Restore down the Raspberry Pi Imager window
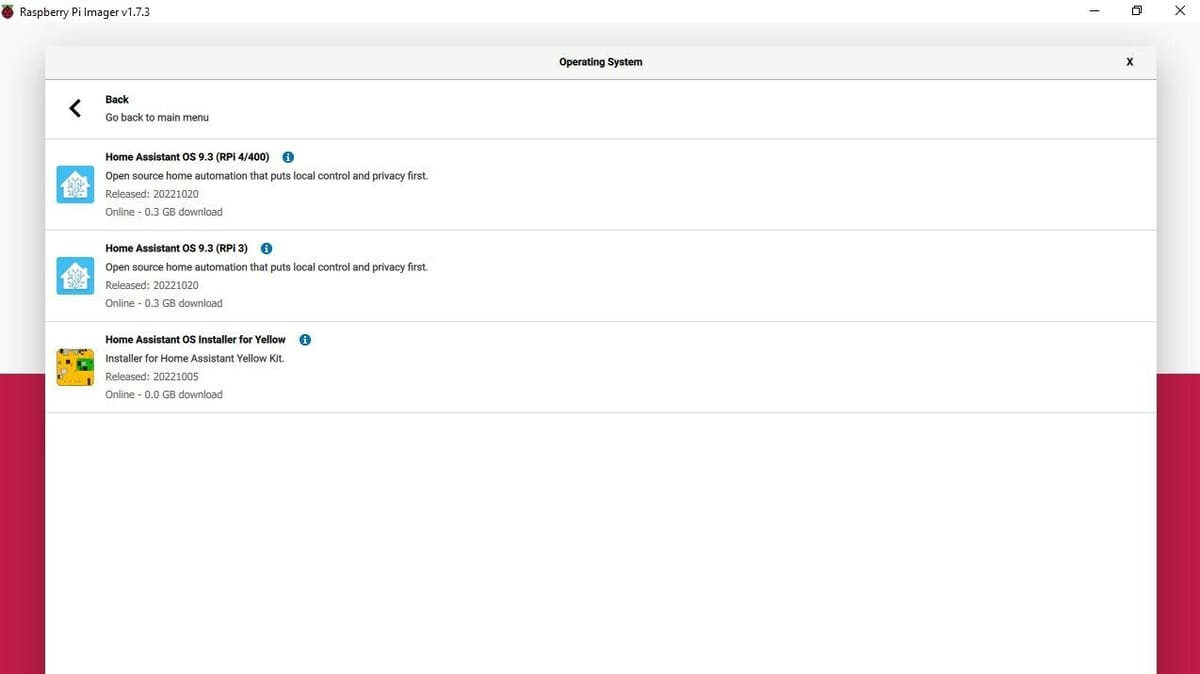Viewport: 1200px width, 674px height. (x=1136, y=11)
